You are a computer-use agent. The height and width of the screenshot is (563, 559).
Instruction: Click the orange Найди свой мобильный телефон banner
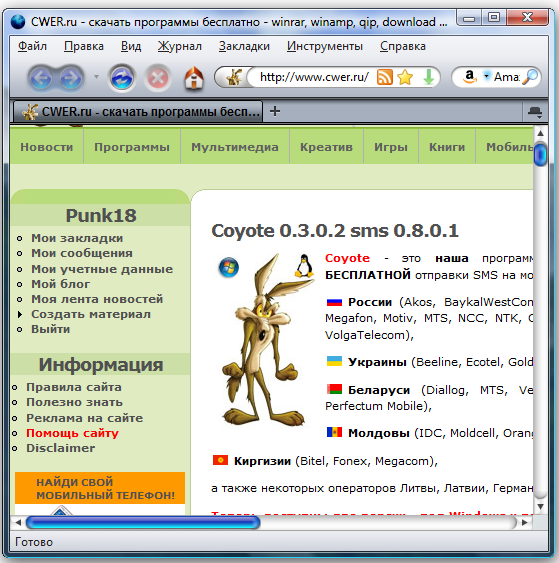coord(100,488)
